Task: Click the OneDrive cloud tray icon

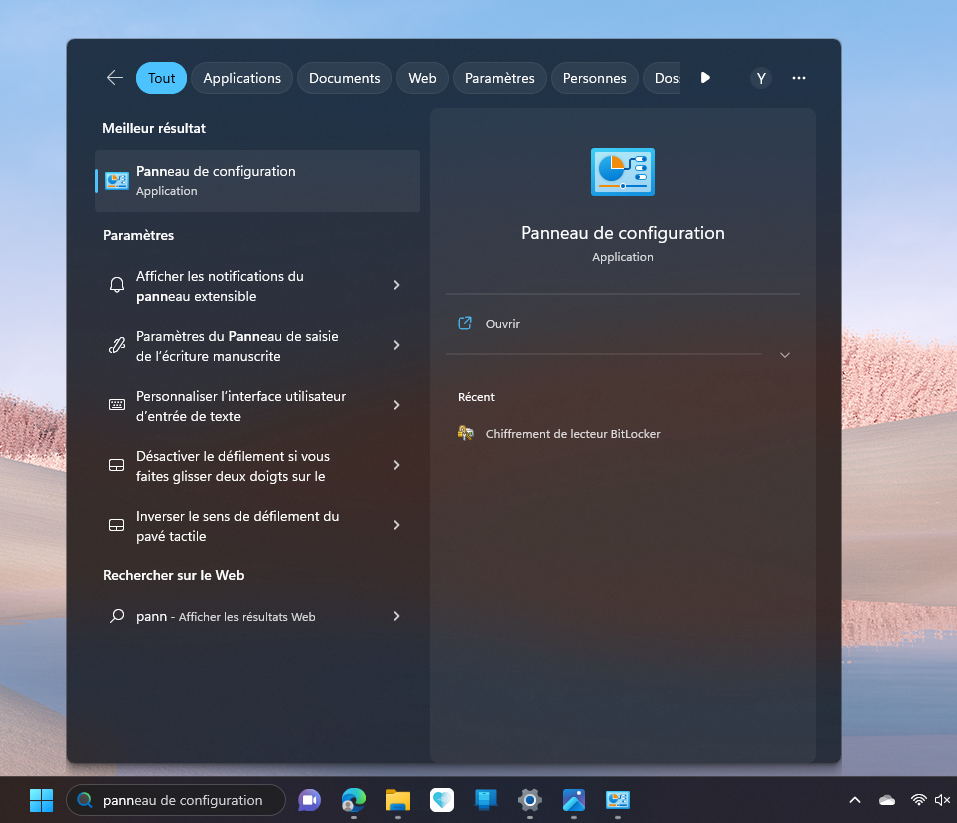Action: 887,800
